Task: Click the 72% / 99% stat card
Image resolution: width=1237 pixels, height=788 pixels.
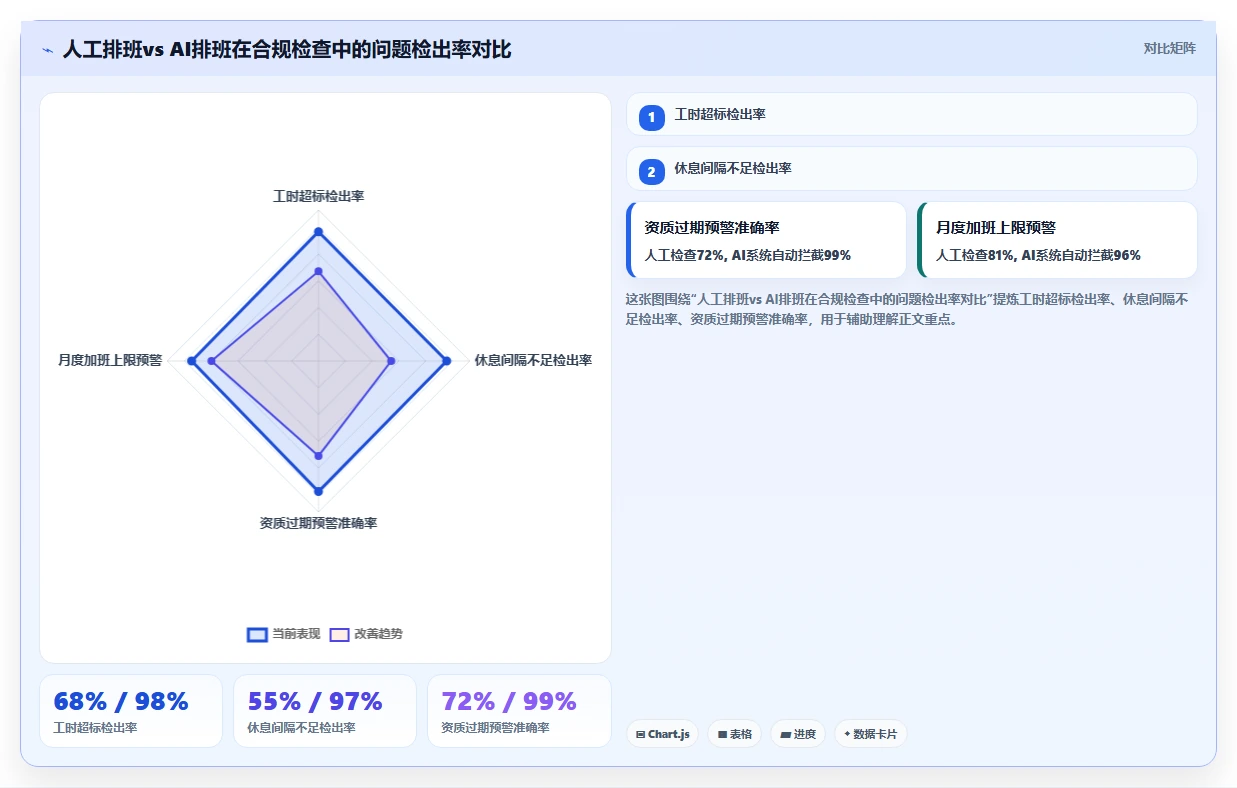Action: [519, 711]
